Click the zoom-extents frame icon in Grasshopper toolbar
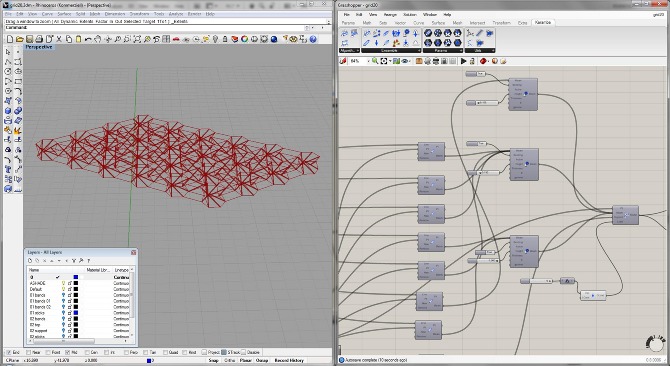The image size is (670, 366). click(384, 61)
